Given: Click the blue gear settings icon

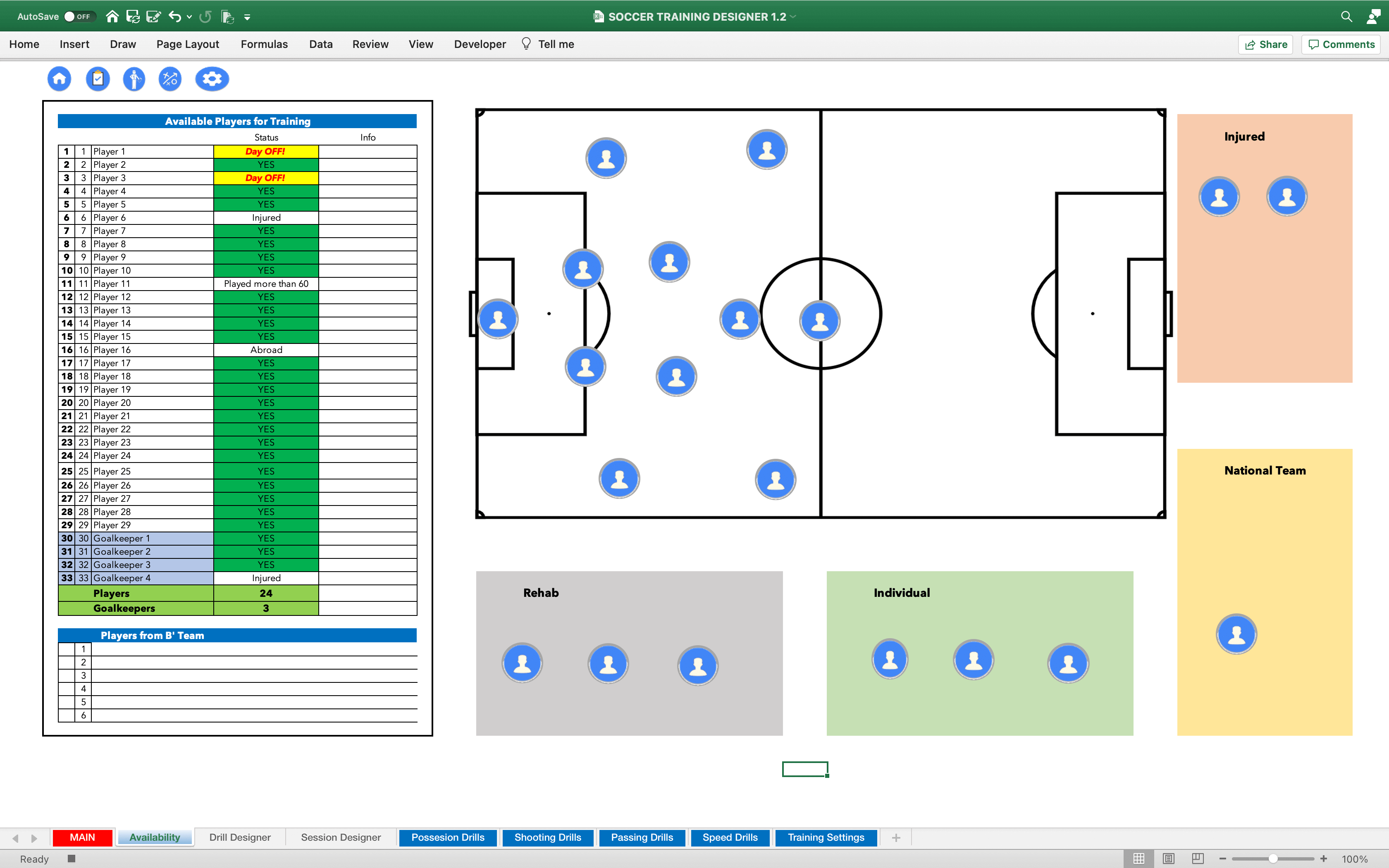Looking at the screenshot, I should point(212,79).
